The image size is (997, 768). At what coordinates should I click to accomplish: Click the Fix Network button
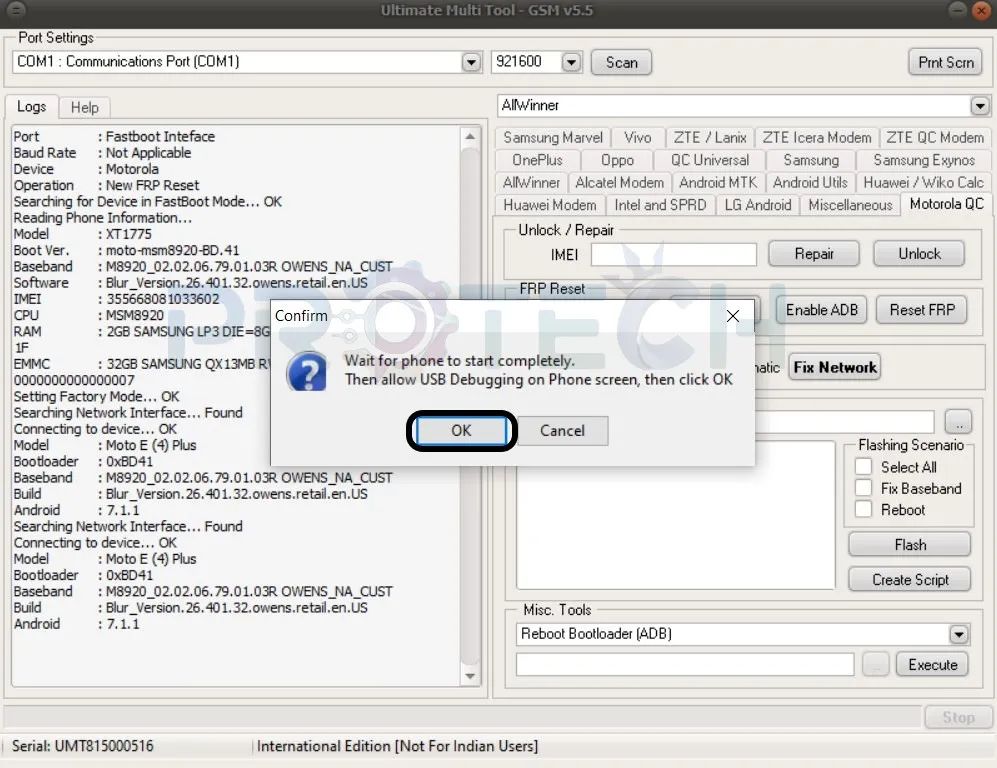834,367
